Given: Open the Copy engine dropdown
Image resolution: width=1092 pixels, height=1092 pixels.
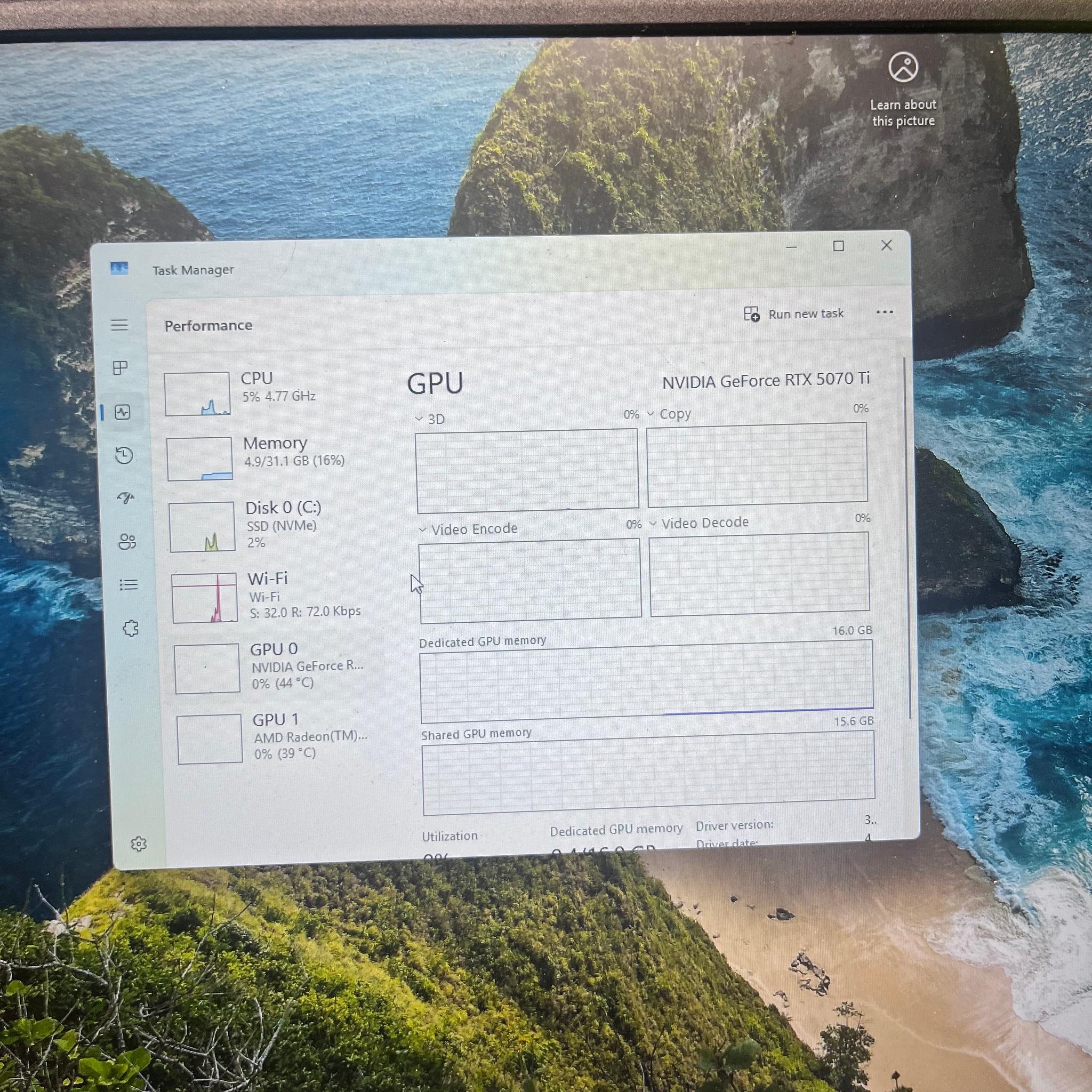Looking at the screenshot, I should [669, 414].
